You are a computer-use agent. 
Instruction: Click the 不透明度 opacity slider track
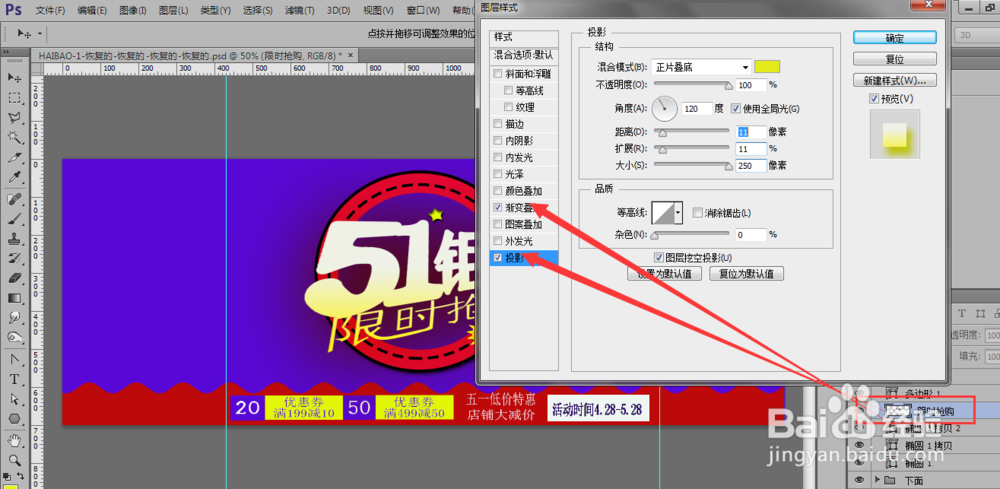692,84
